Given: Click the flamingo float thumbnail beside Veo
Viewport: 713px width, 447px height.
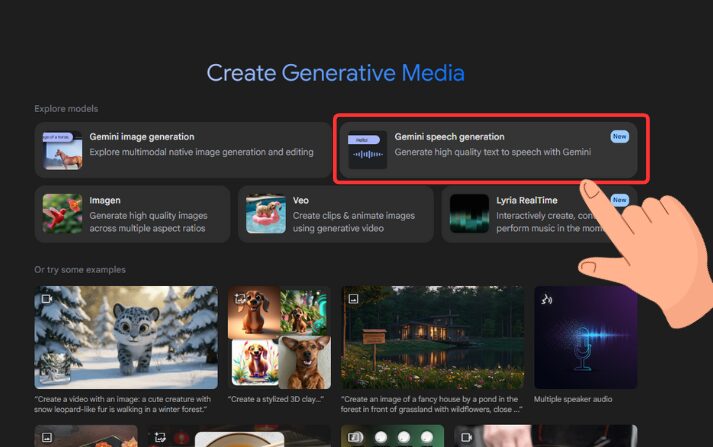Looking at the screenshot, I should (x=266, y=214).
